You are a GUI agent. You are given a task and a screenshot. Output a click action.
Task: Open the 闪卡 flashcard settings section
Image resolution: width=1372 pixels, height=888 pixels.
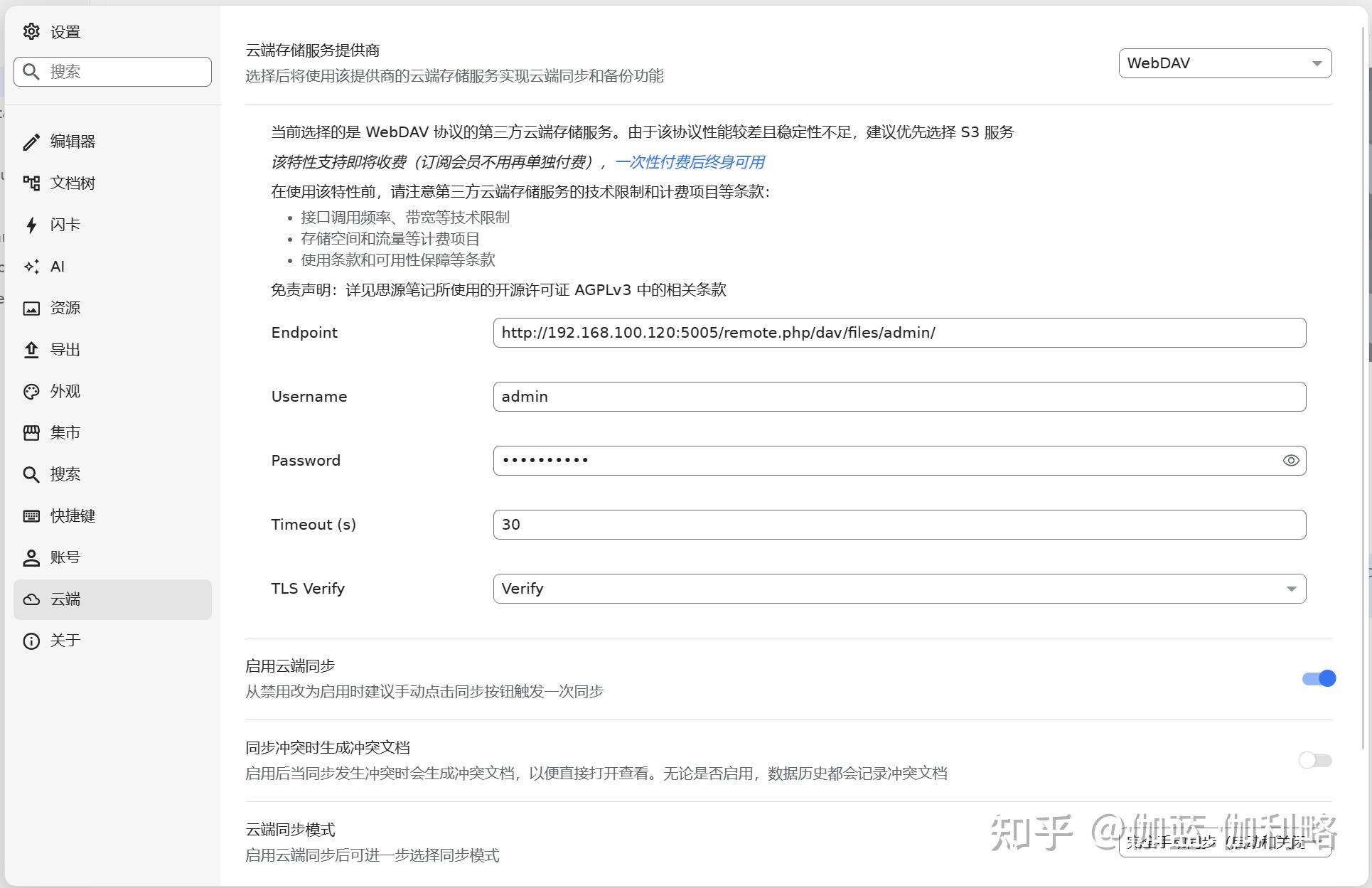pos(31,225)
